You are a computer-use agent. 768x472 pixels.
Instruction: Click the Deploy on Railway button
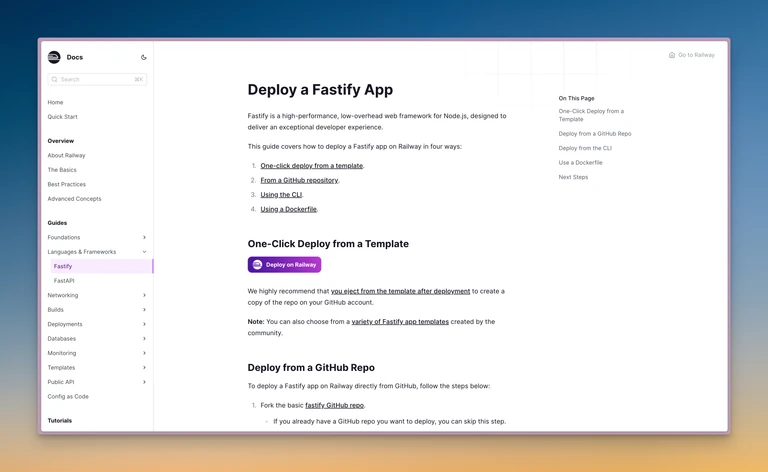[x=284, y=264]
